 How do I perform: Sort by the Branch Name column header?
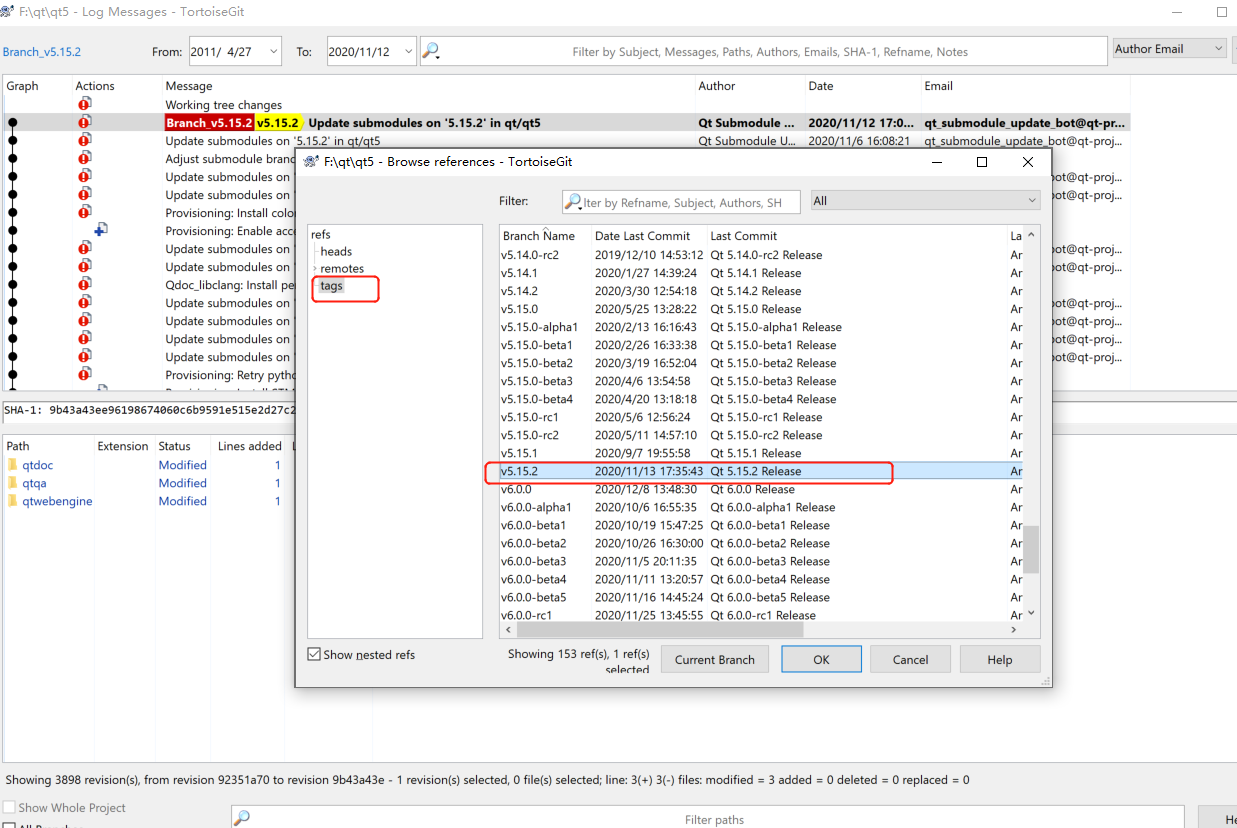pyautogui.click(x=544, y=236)
